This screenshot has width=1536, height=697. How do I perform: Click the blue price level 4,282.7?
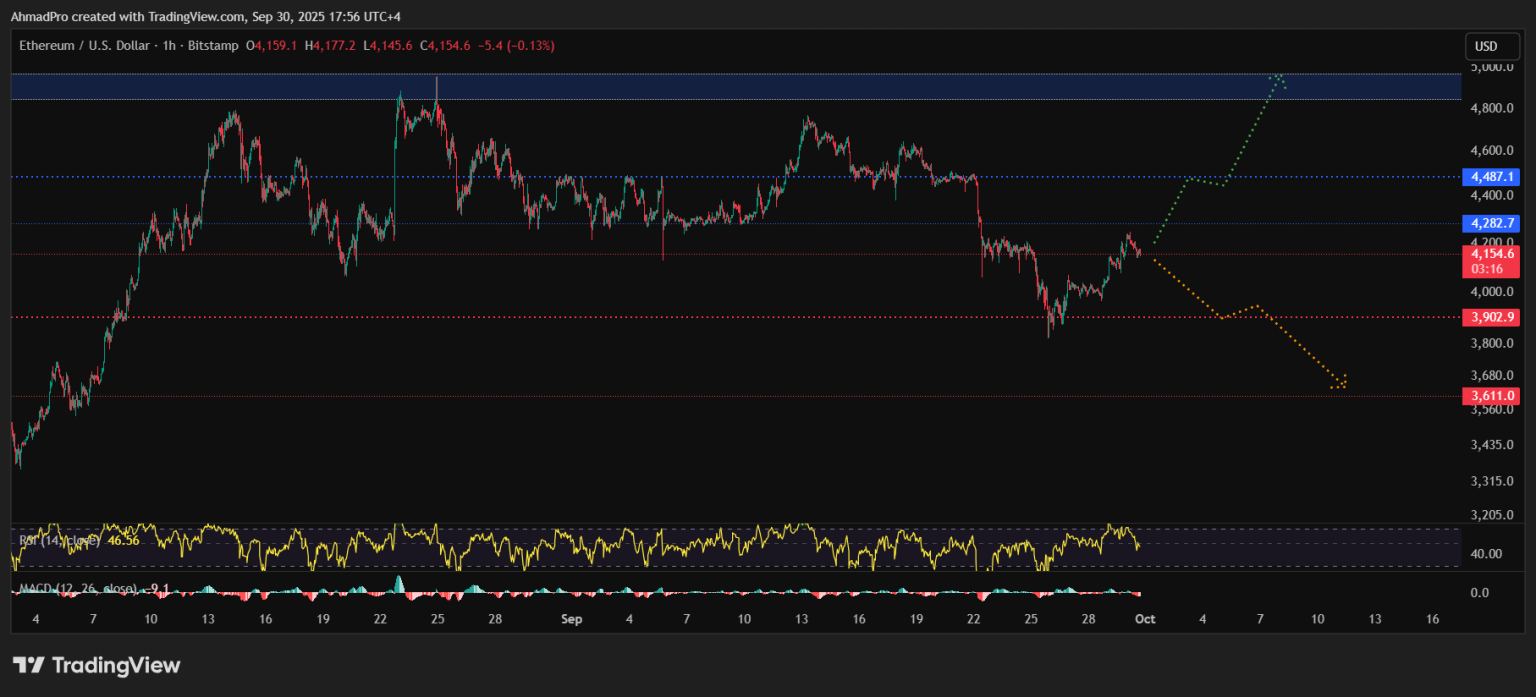1492,223
